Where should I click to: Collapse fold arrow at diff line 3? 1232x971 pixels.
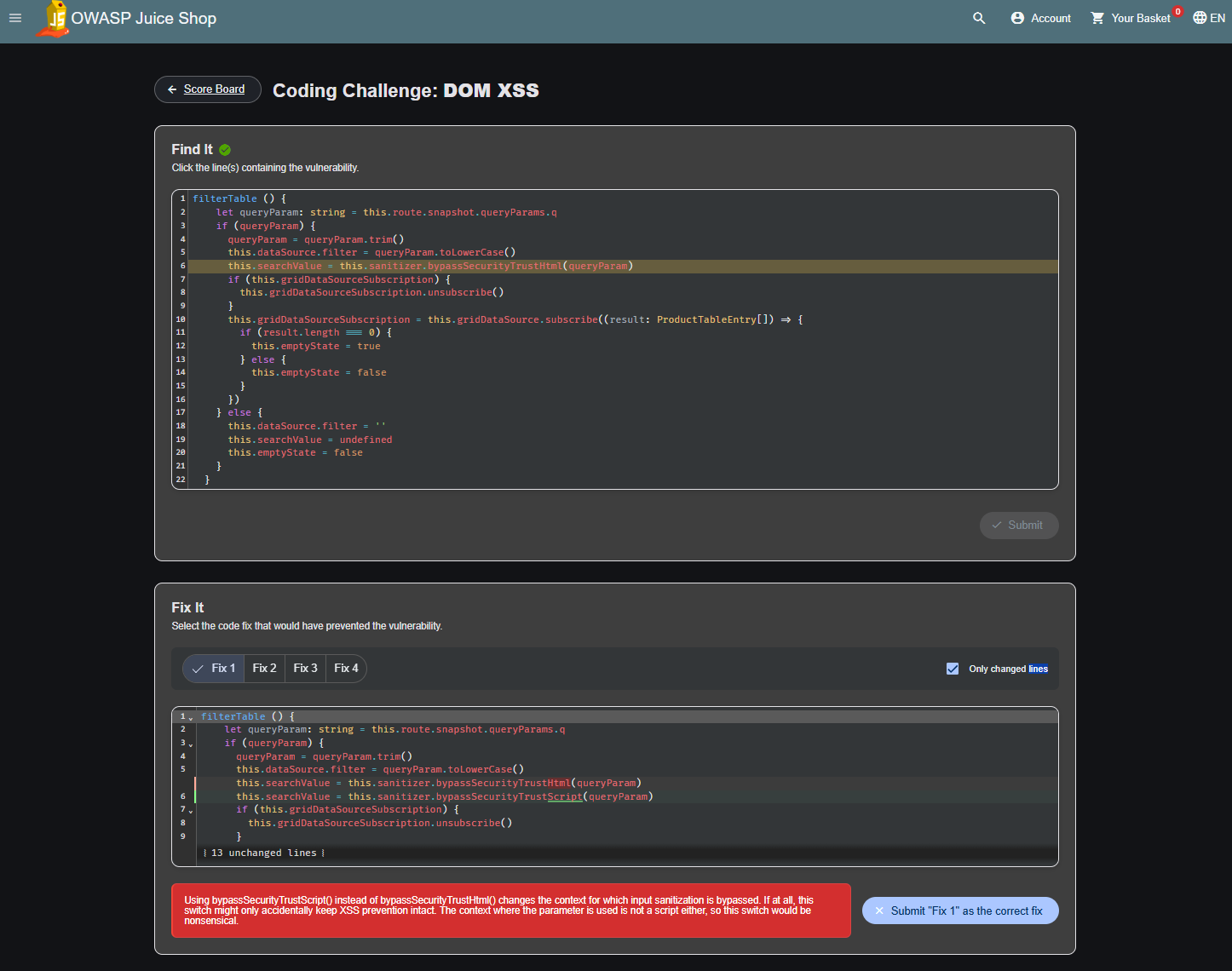[191, 744]
